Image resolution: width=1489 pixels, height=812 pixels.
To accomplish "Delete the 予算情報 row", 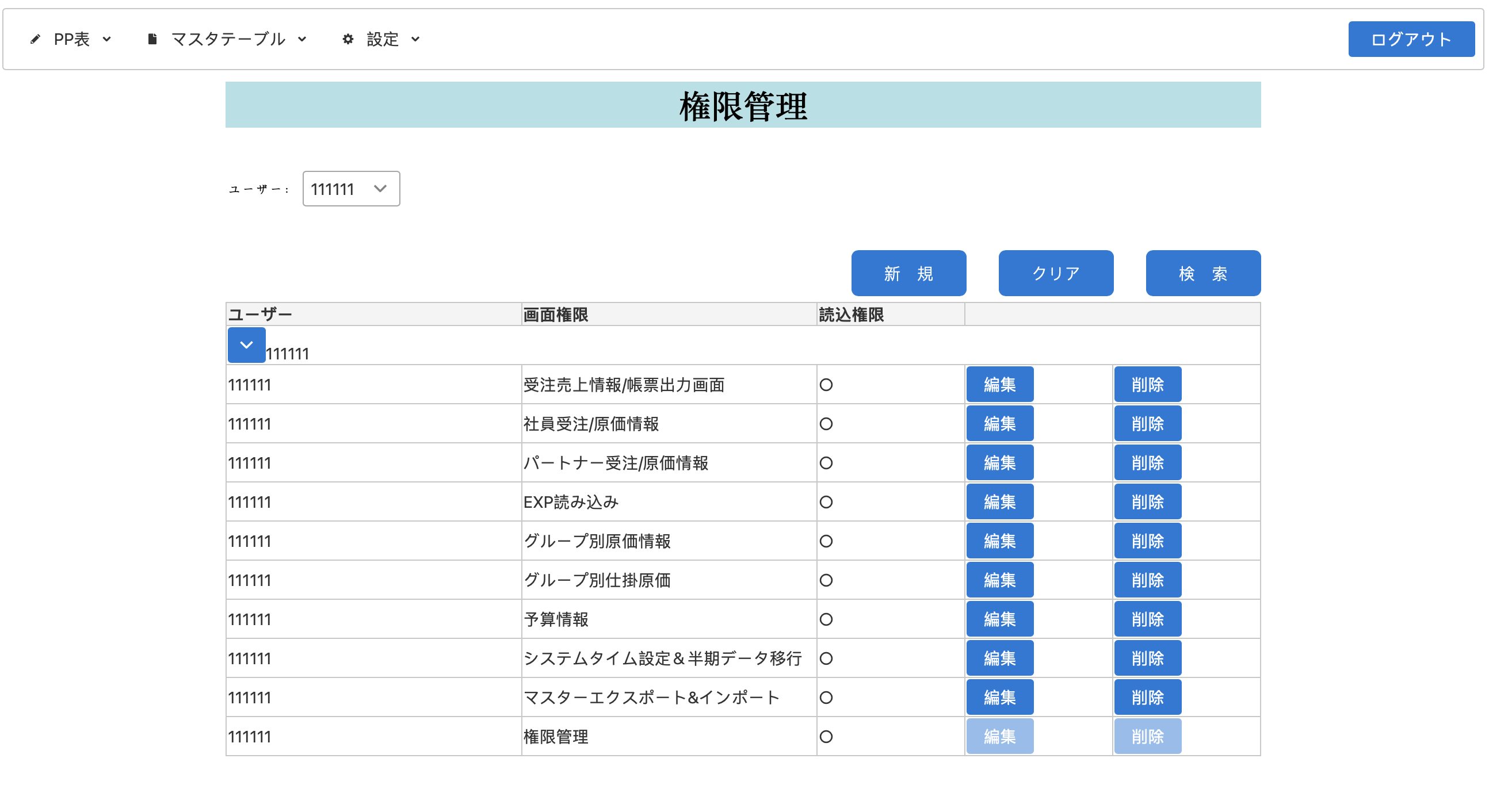I will point(1147,619).
